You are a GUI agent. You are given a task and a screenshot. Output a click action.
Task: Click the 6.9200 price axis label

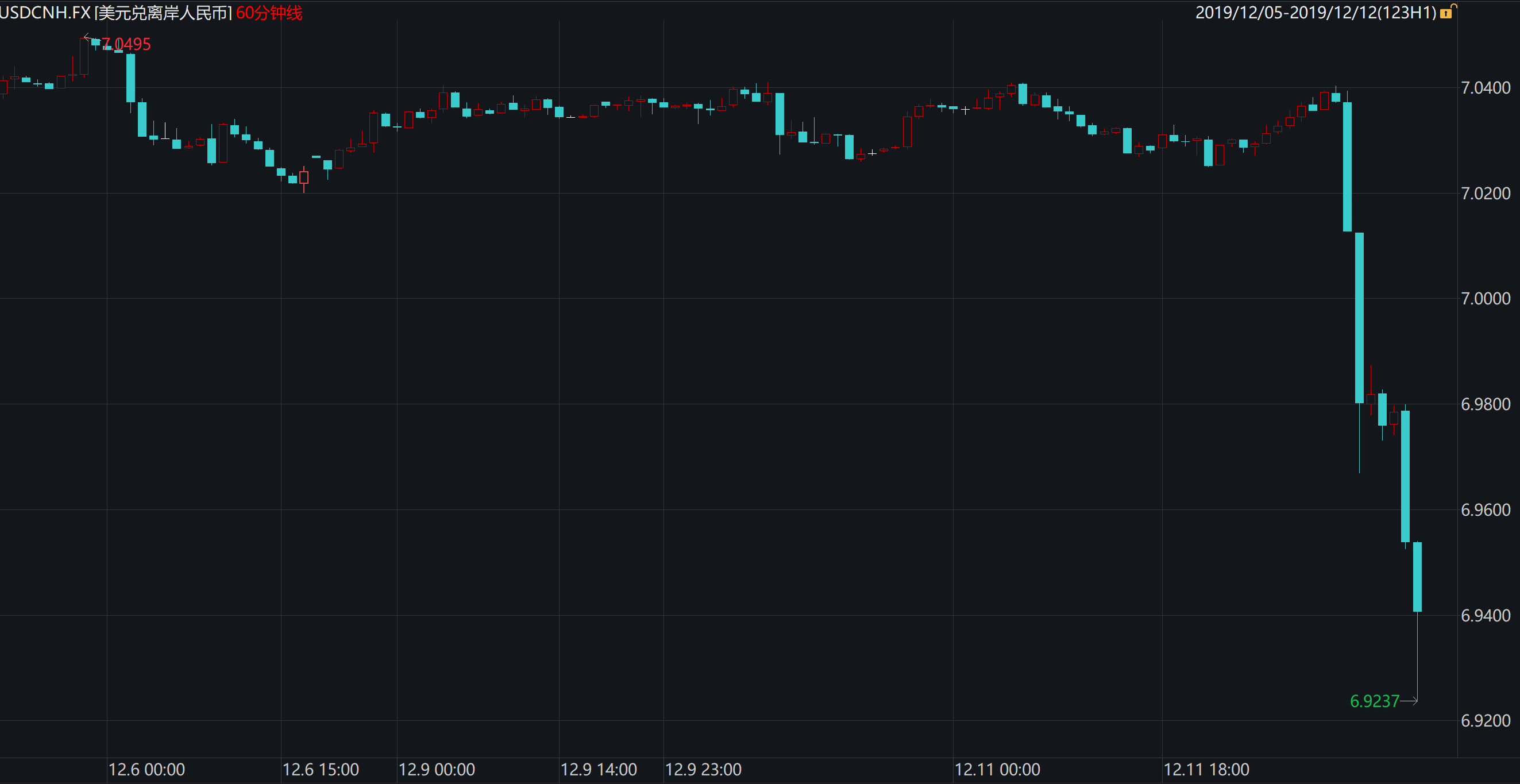1485,720
